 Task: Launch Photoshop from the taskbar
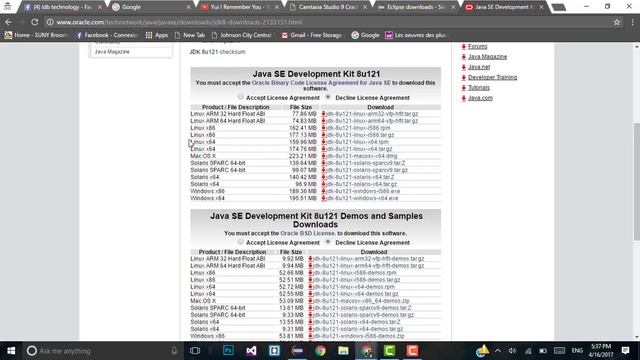click(228, 351)
